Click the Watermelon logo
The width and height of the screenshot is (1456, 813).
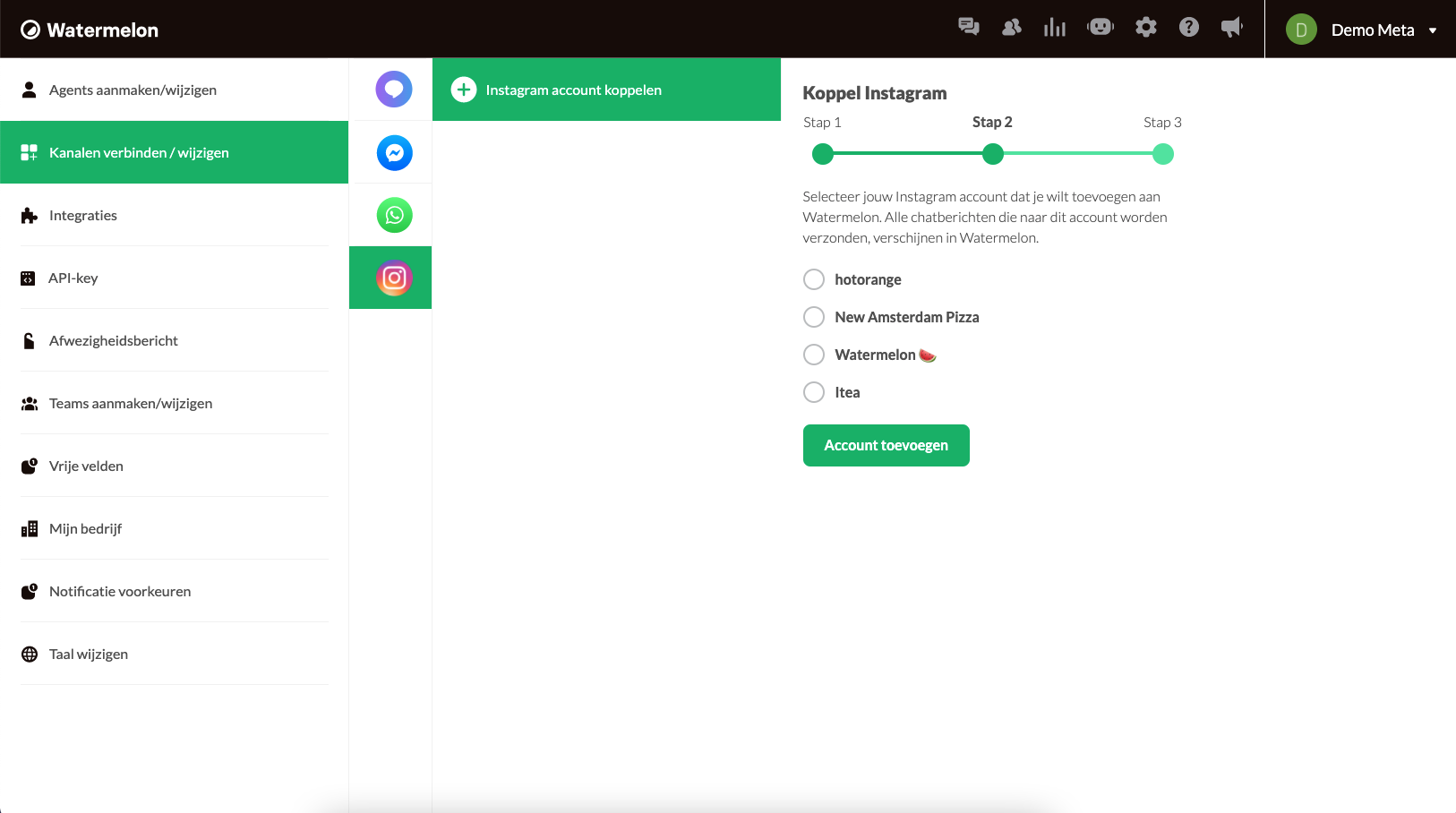coord(90,30)
